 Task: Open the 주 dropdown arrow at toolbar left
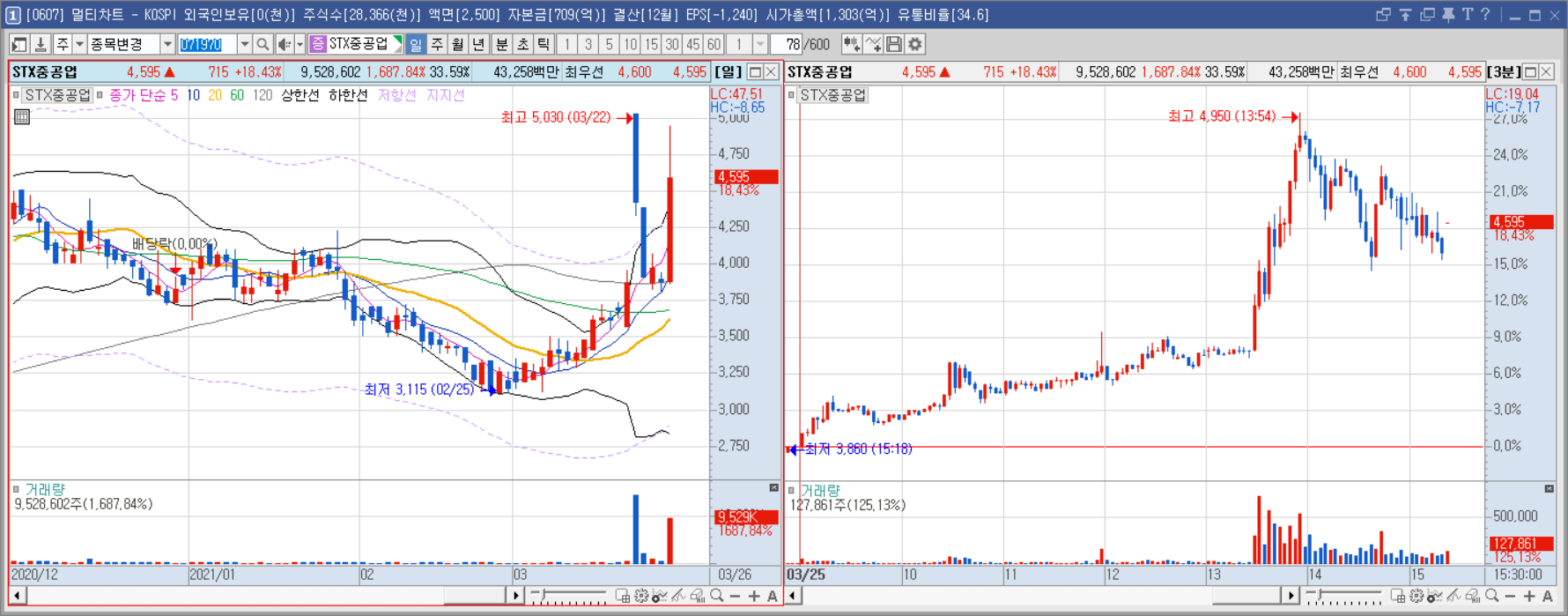79,44
